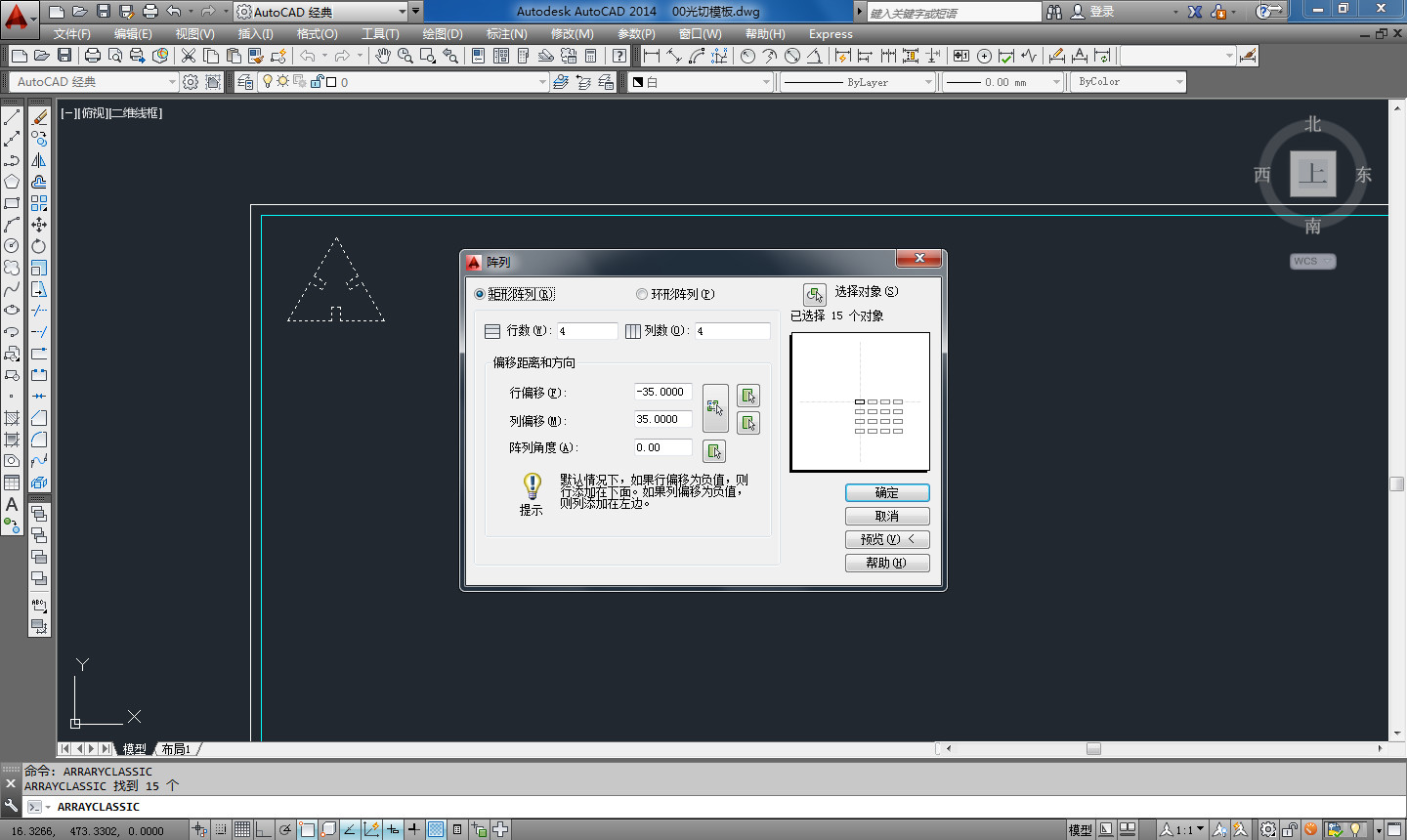1407x840 pixels.
Task: Pick column offset with its pick button
Action: tap(747, 423)
